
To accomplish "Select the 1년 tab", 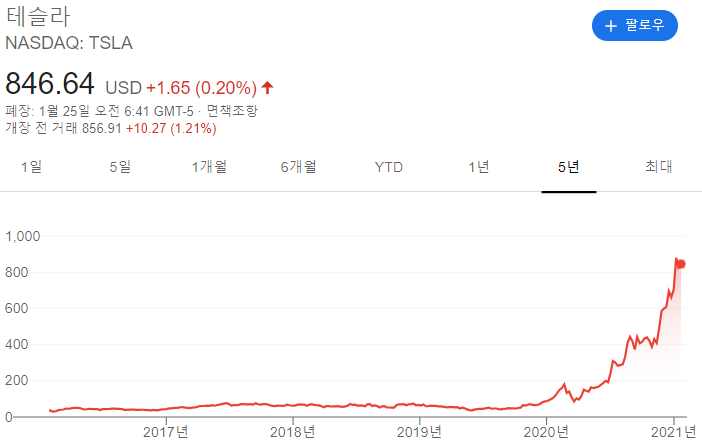I will coord(479,167).
